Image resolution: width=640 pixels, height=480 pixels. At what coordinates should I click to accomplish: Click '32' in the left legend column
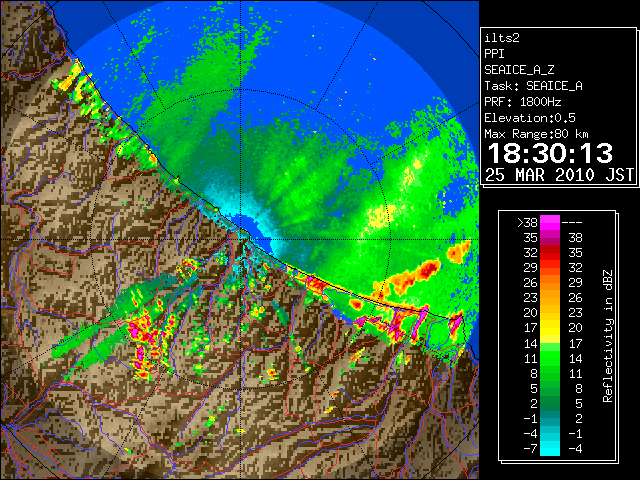(531, 253)
